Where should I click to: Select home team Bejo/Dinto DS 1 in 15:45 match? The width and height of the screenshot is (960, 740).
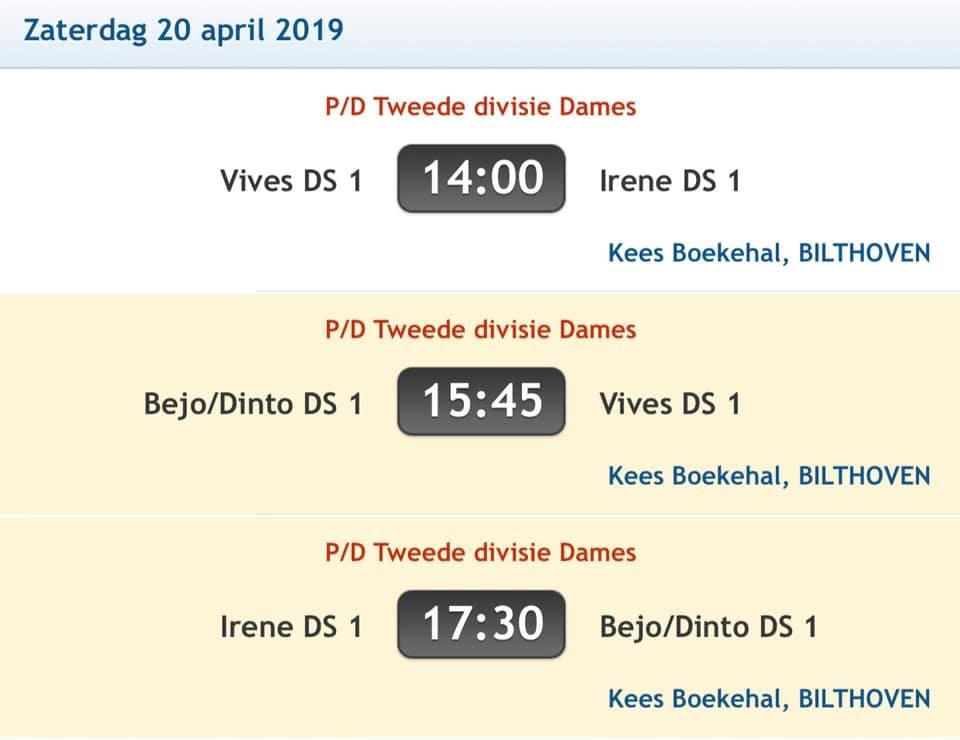tap(252, 404)
